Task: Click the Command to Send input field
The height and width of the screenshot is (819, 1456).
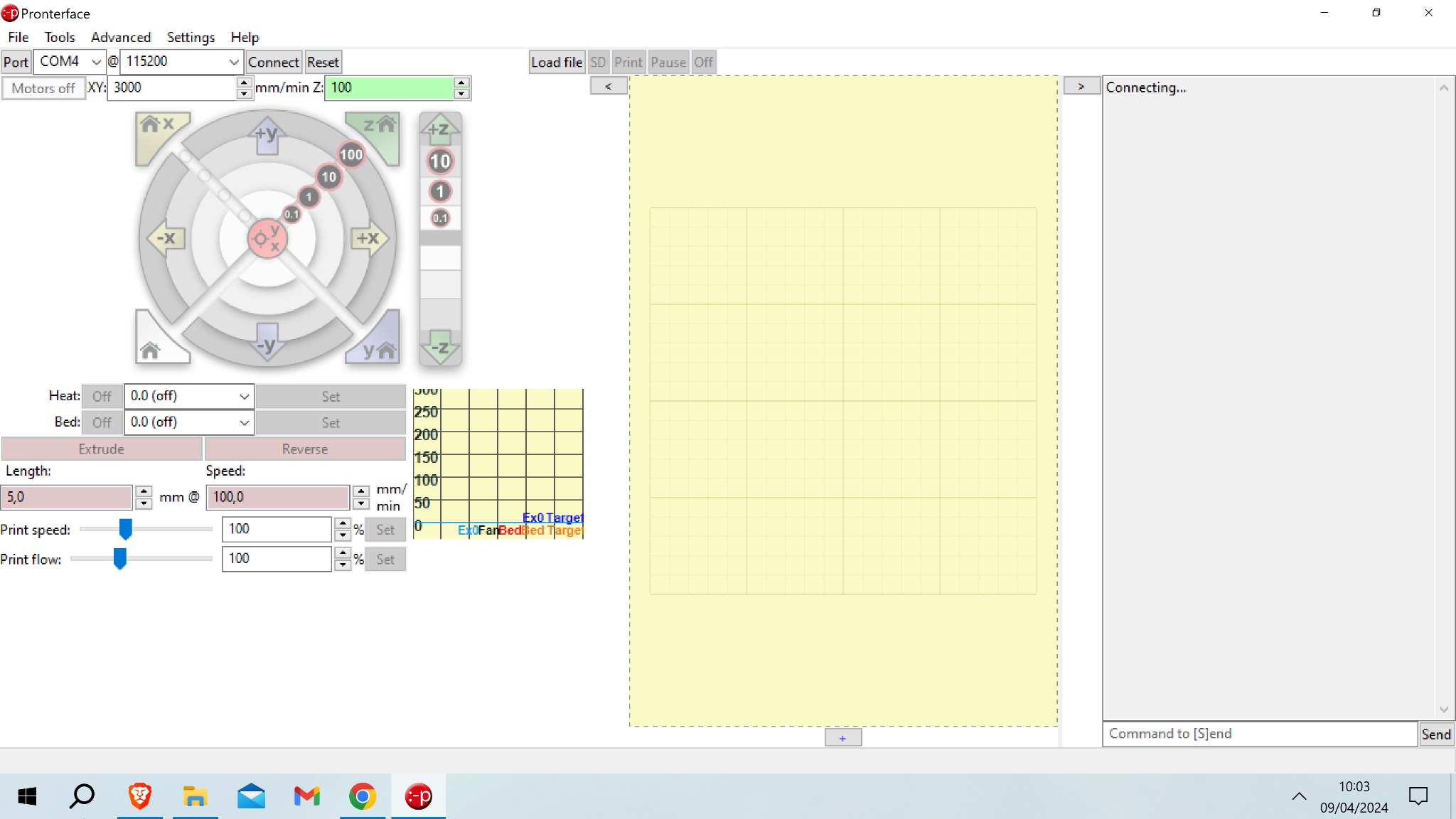Action: tap(1259, 734)
